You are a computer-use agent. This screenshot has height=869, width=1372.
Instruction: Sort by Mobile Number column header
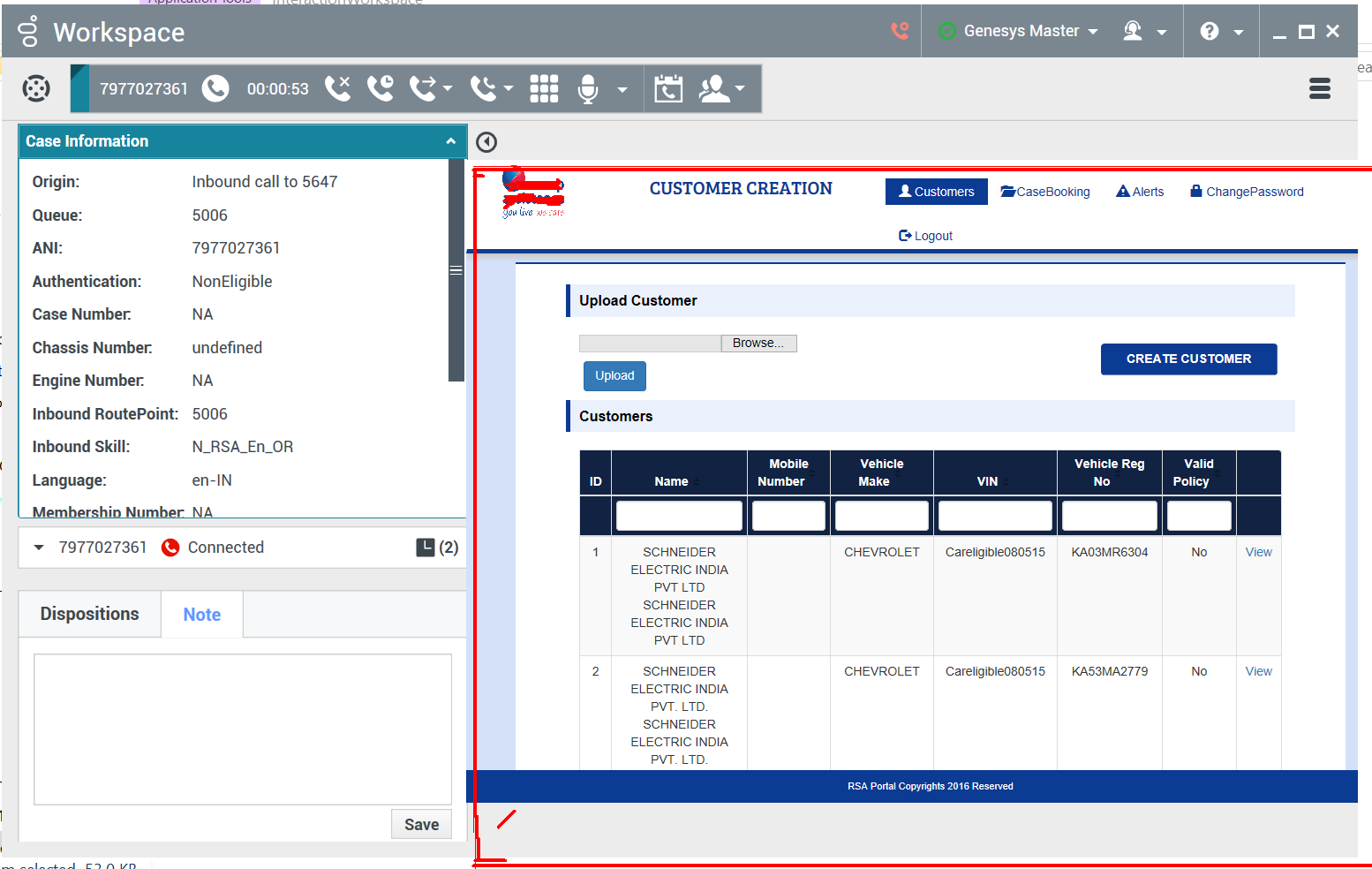[788, 473]
